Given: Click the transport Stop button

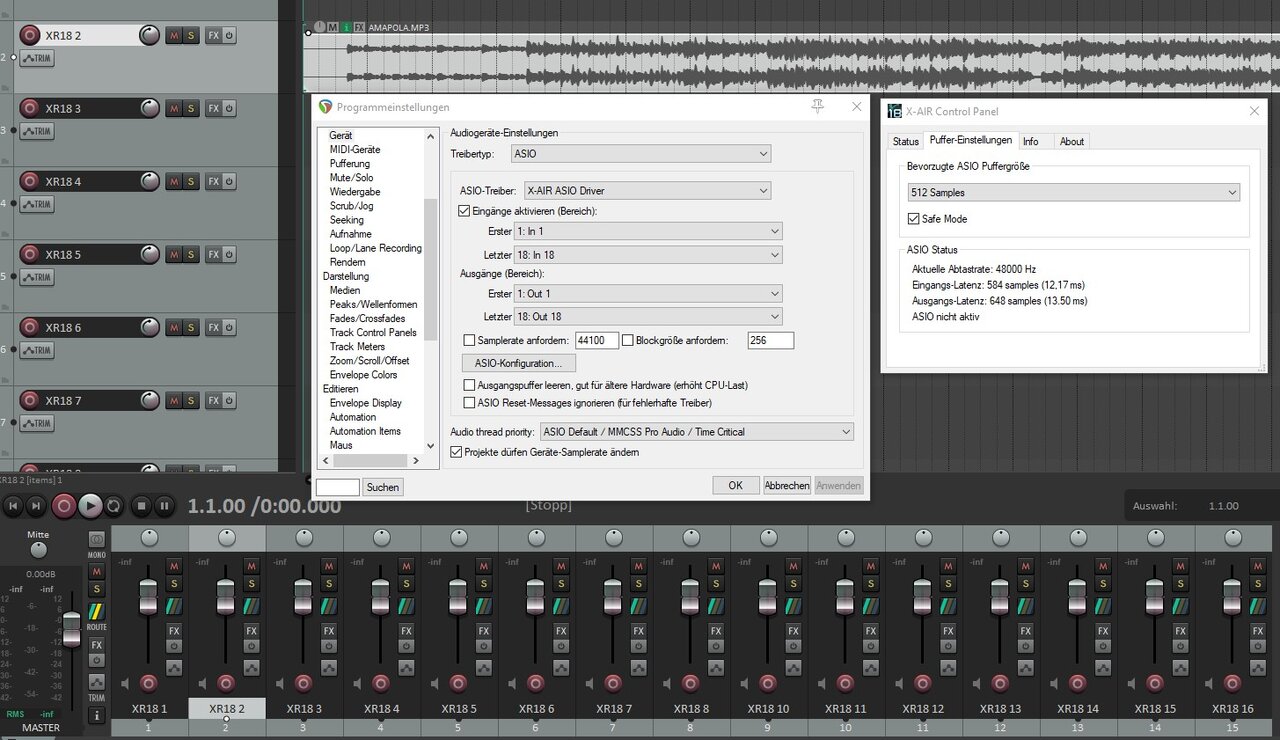Looking at the screenshot, I should tap(142, 506).
